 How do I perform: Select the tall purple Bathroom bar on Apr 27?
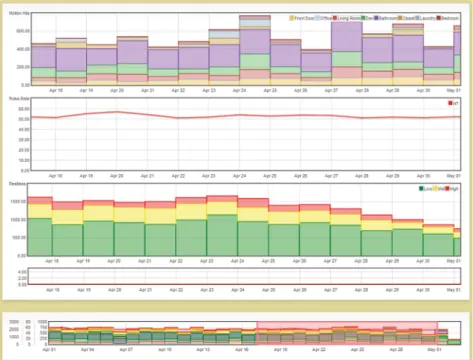(x=347, y=37)
